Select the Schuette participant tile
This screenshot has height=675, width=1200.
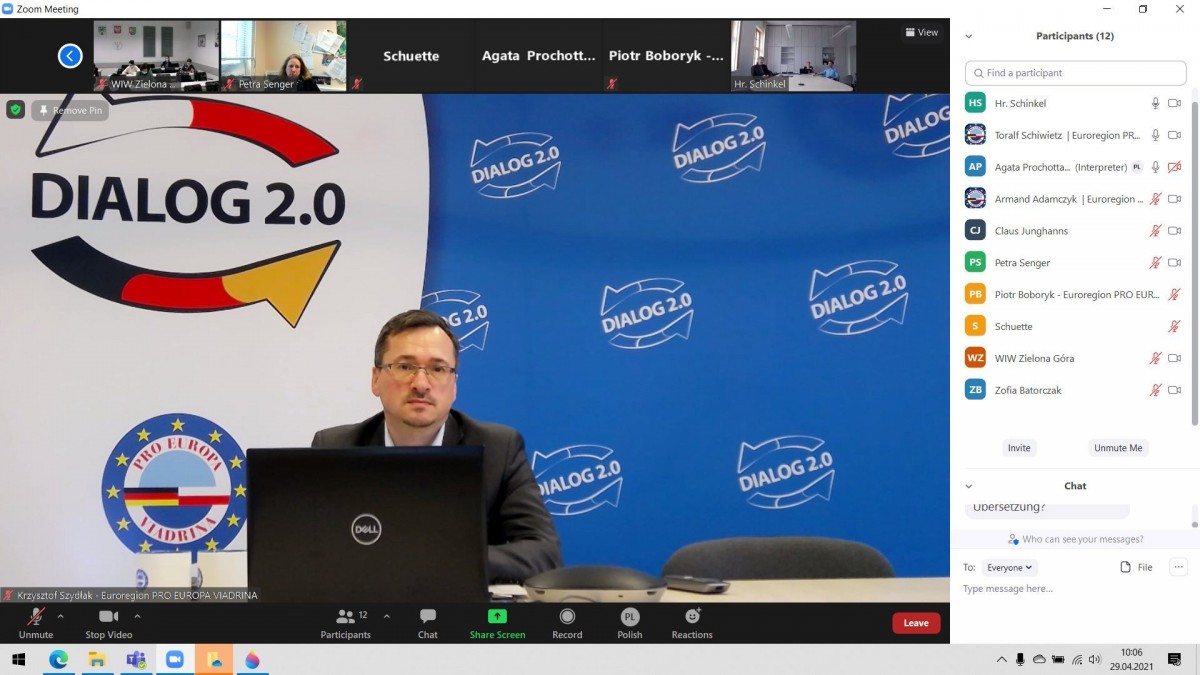411,56
